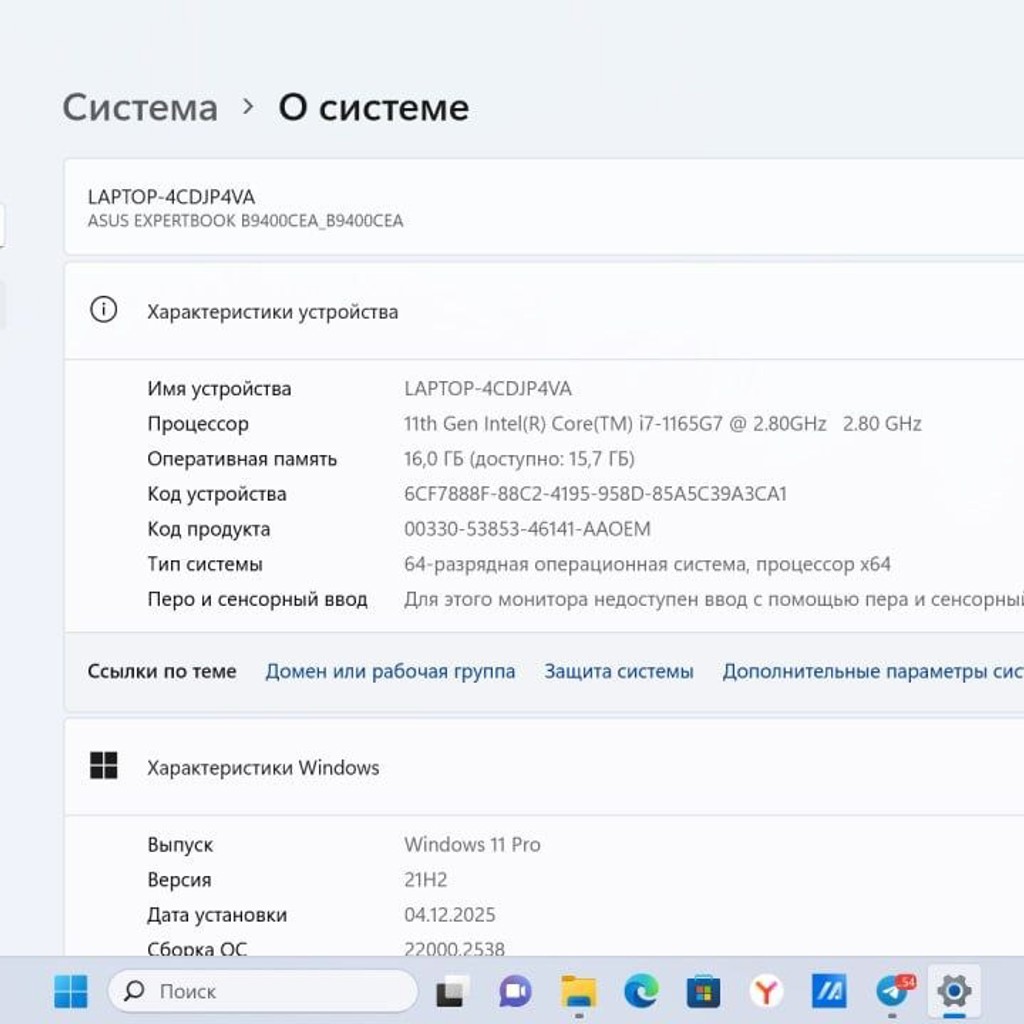Open the Домен или рабочая группа link
The width and height of the screenshot is (1024, 1024).
pos(390,671)
